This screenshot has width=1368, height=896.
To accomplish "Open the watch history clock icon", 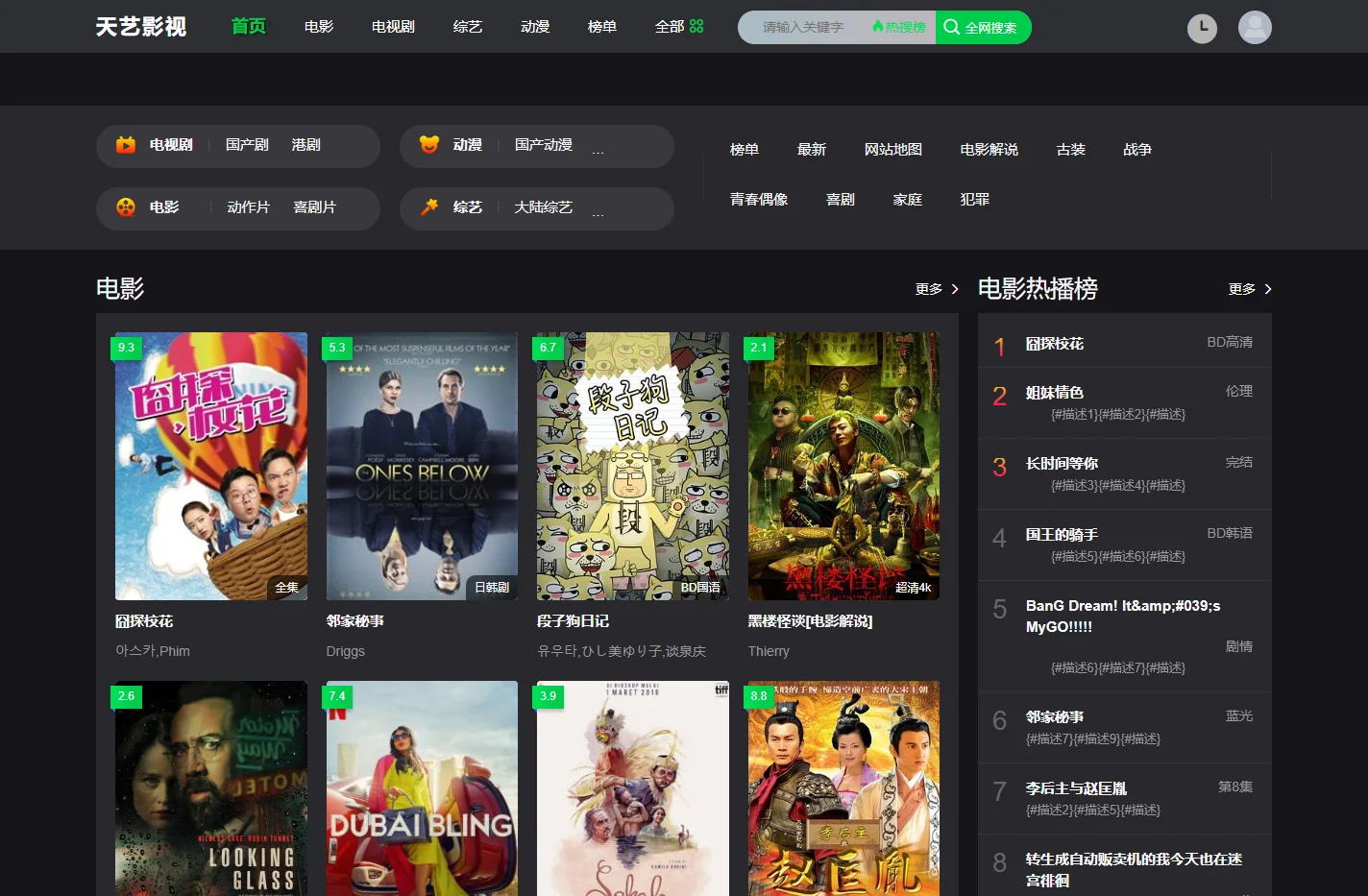I will (x=1202, y=28).
